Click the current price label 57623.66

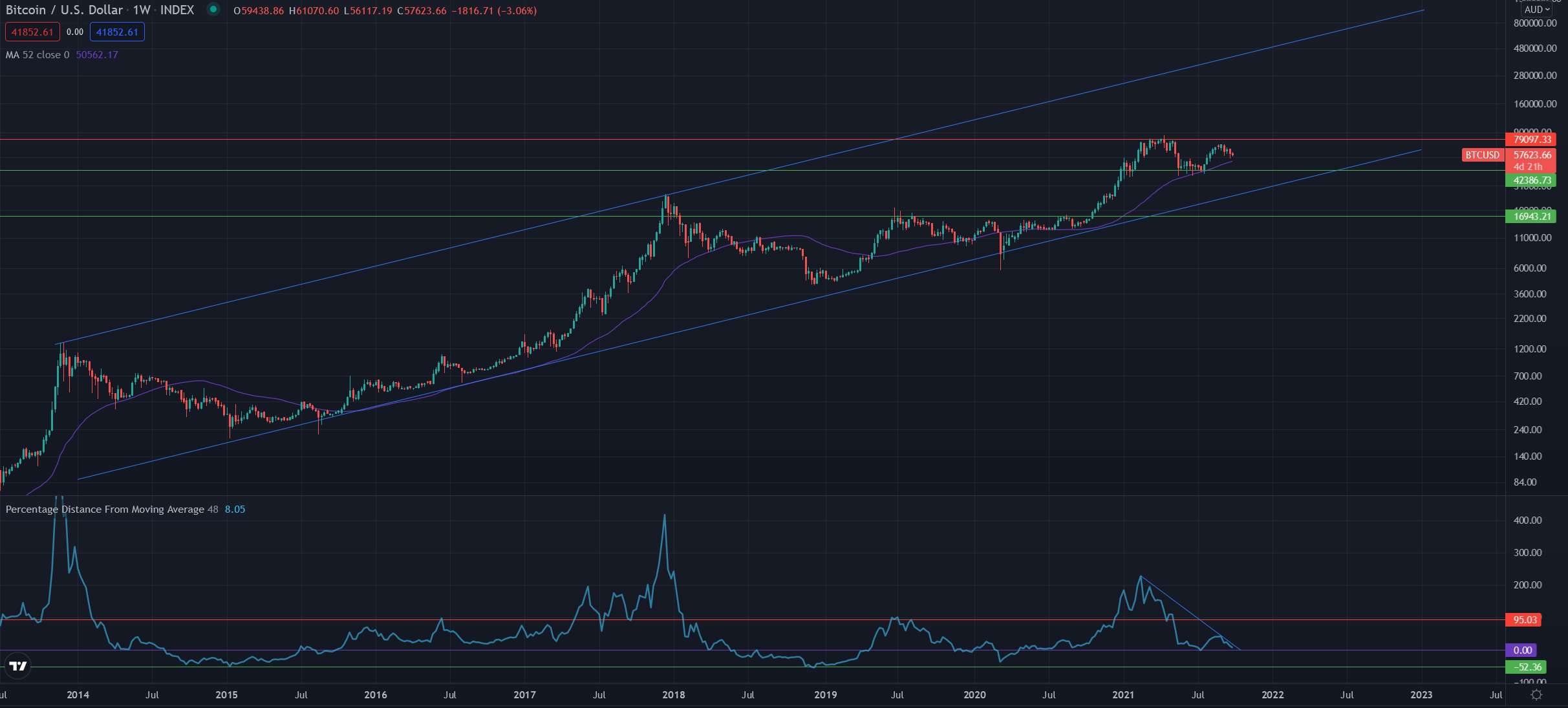(1532, 155)
